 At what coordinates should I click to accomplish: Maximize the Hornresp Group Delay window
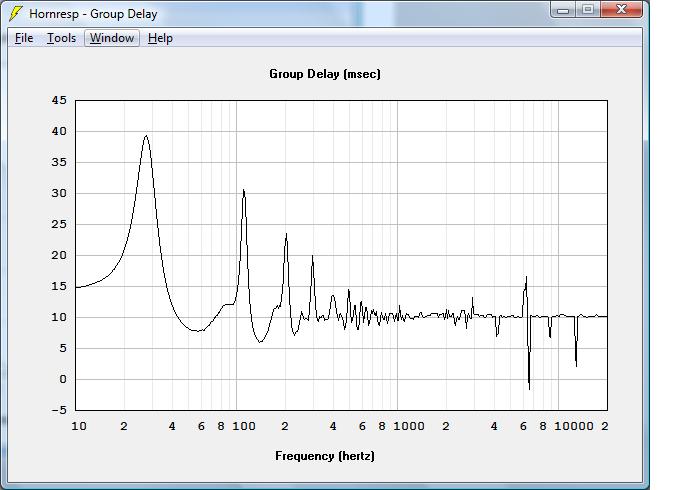[588, 10]
